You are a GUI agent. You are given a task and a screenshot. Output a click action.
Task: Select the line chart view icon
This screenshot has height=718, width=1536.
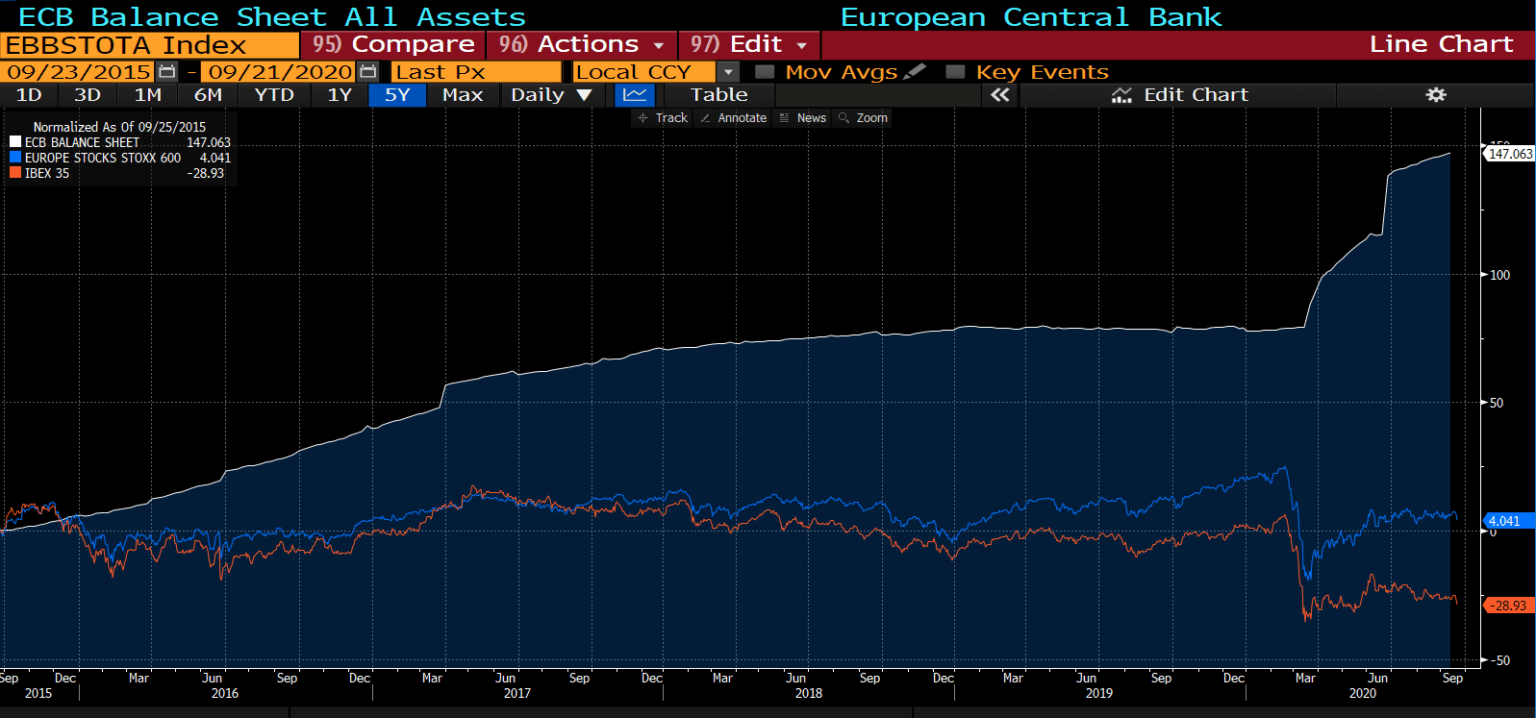[634, 95]
